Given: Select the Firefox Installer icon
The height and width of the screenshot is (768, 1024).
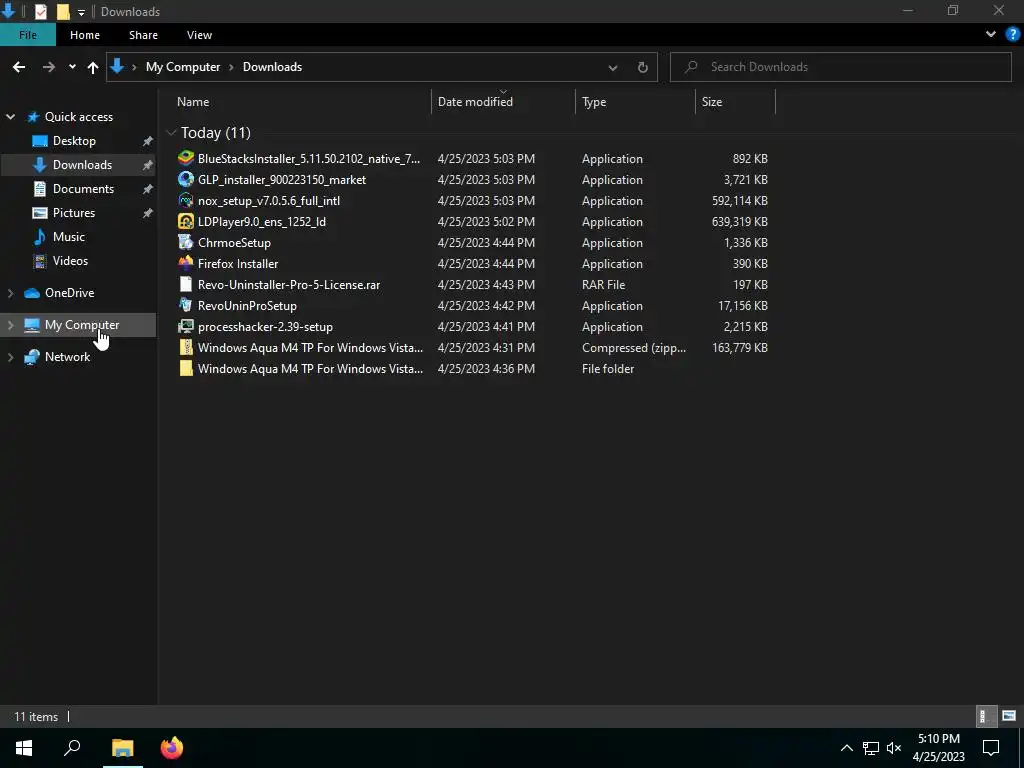Looking at the screenshot, I should [186, 263].
